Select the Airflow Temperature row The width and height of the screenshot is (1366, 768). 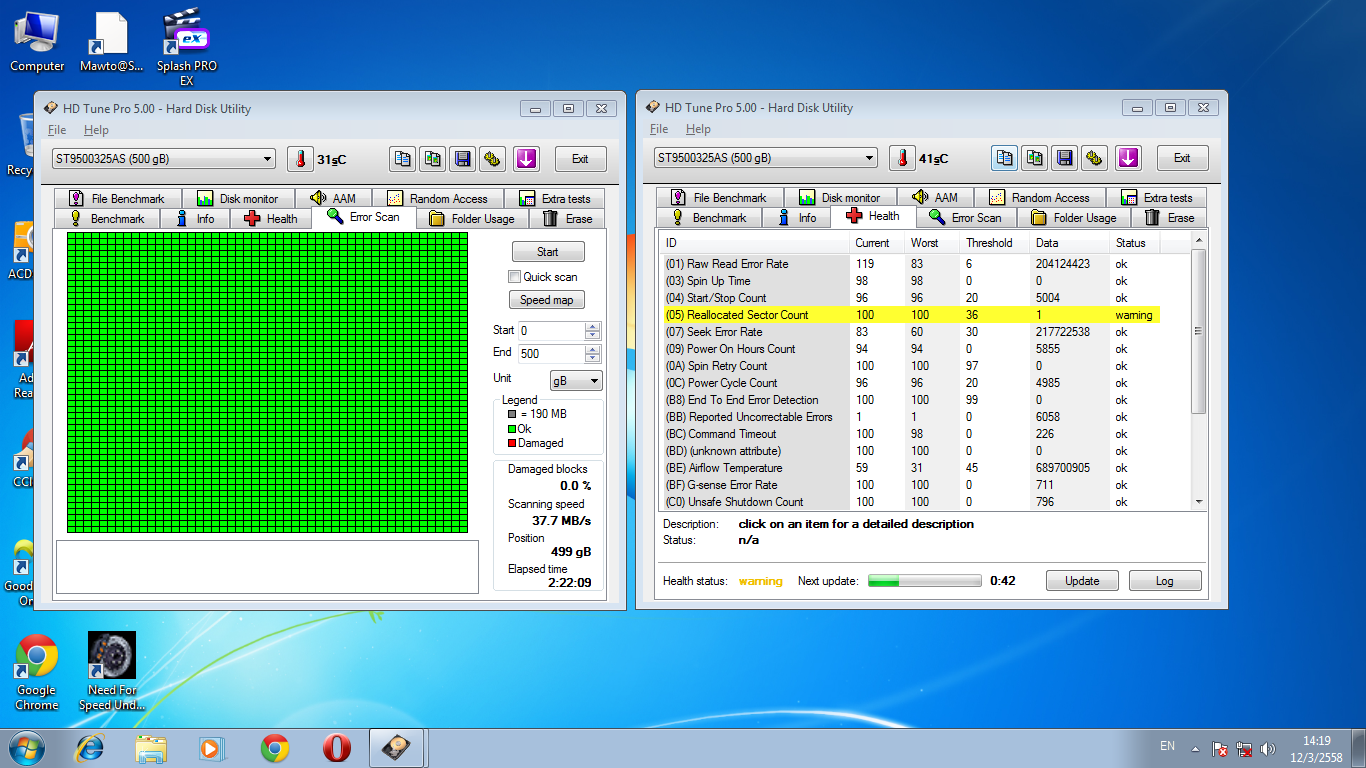click(x=911, y=468)
